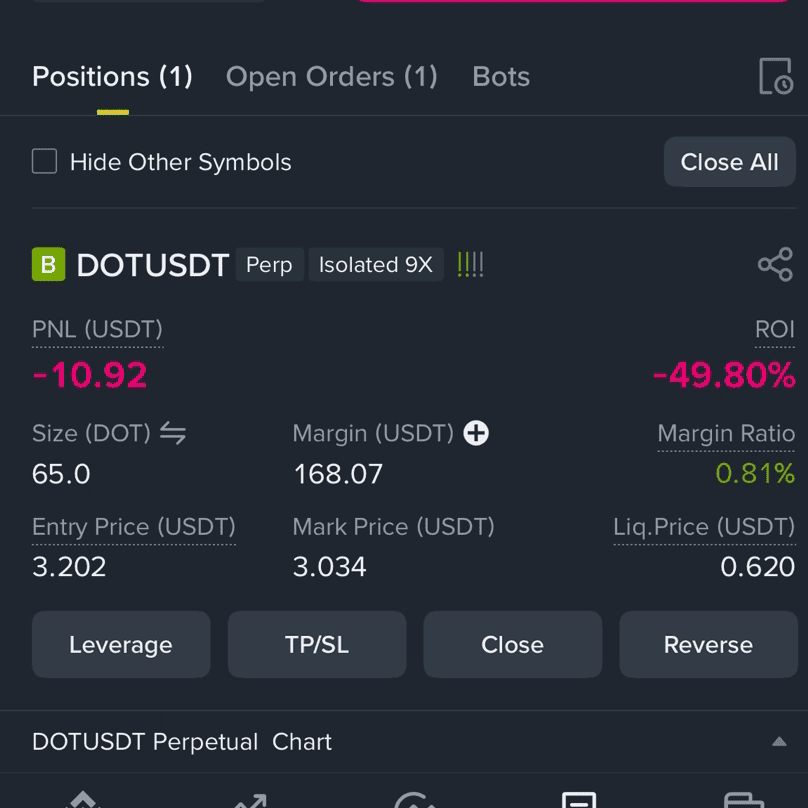This screenshot has width=808, height=808.
Task: Tap Close All positions button
Action: (x=729, y=162)
